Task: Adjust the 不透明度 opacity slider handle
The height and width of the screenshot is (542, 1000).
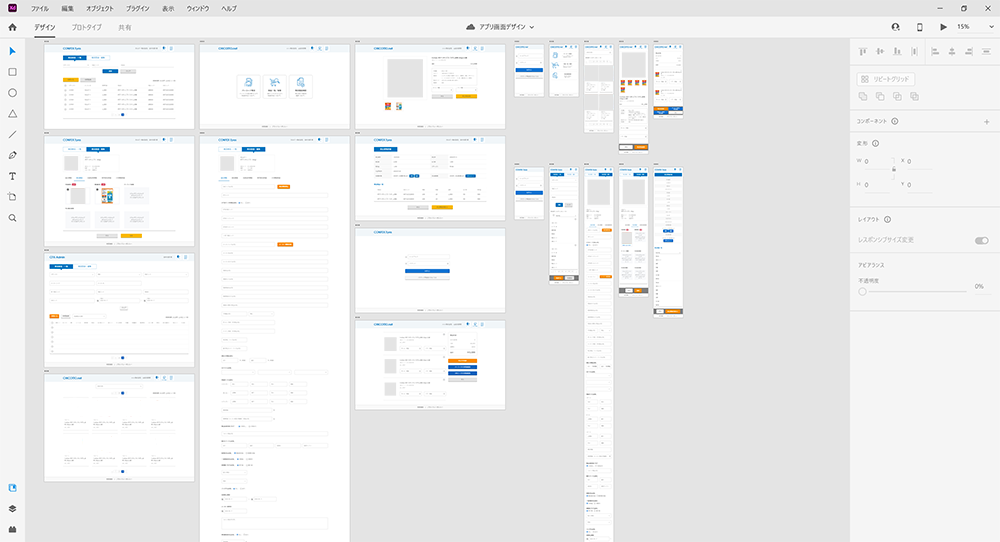Action: [862, 291]
